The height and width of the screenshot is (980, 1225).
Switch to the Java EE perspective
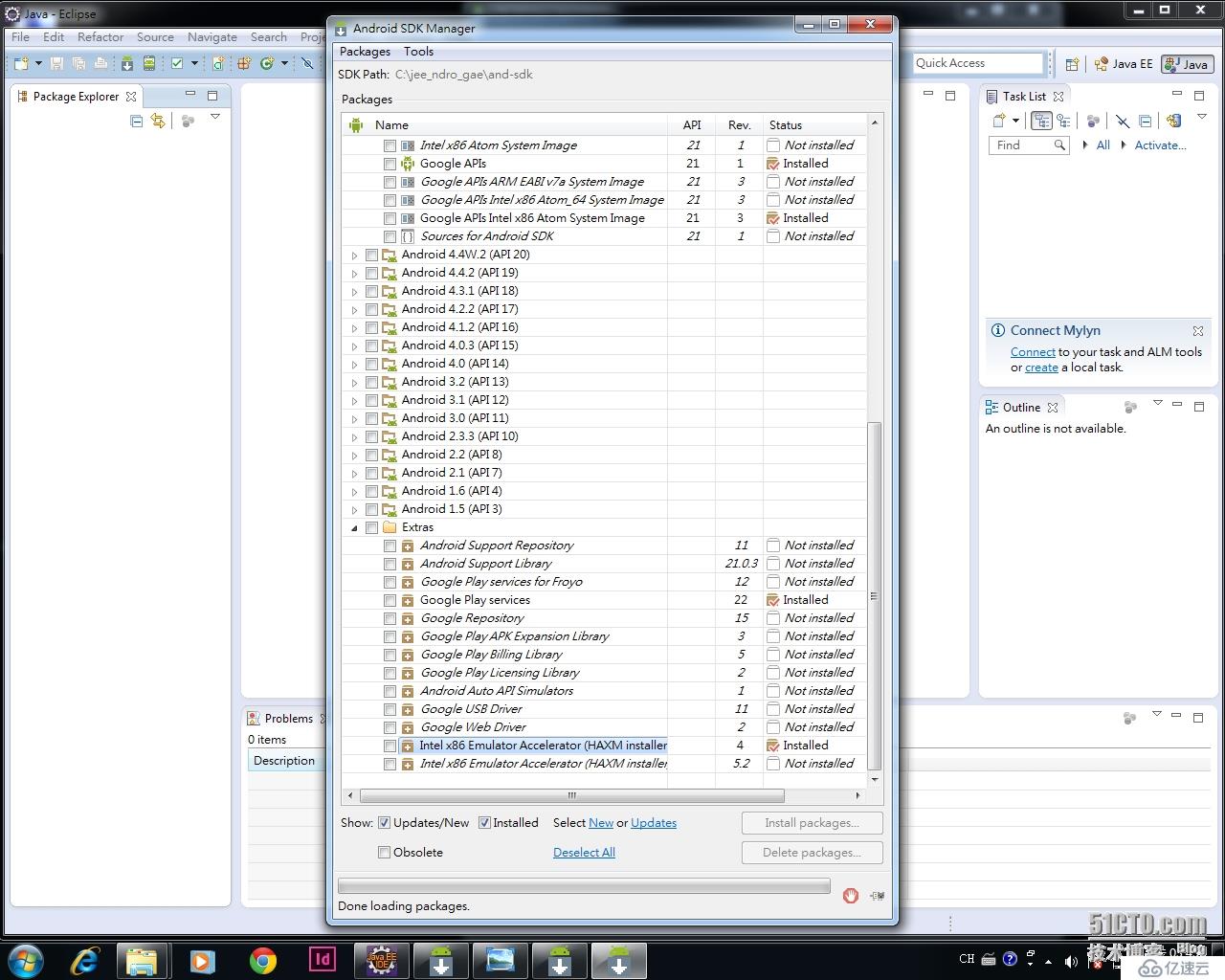[x=1124, y=64]
